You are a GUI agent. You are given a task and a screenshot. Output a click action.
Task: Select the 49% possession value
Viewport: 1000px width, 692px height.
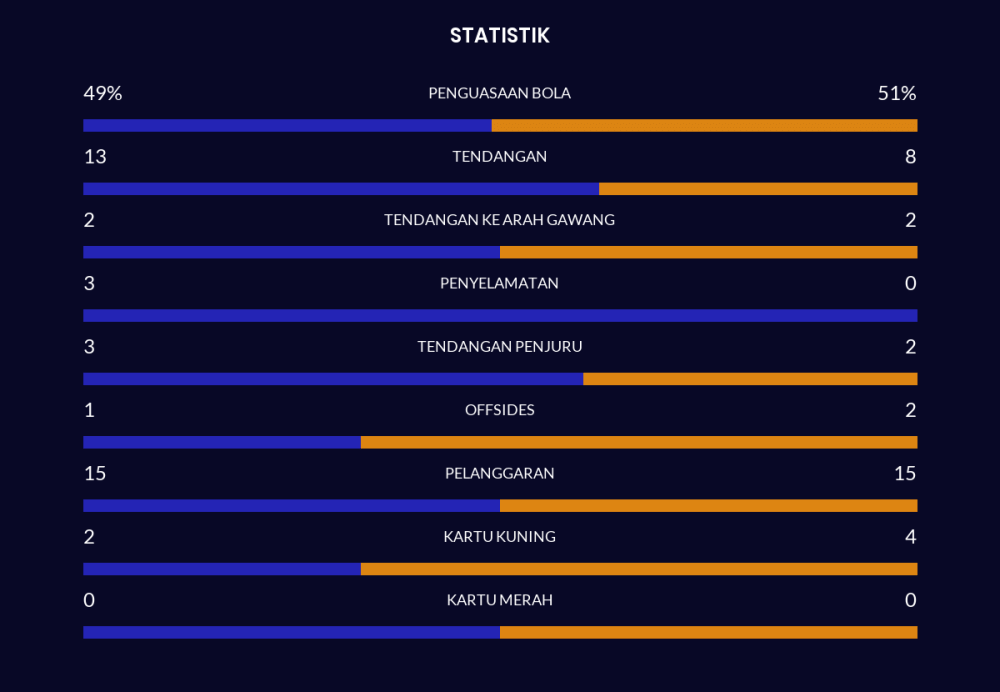coord(102,94)
